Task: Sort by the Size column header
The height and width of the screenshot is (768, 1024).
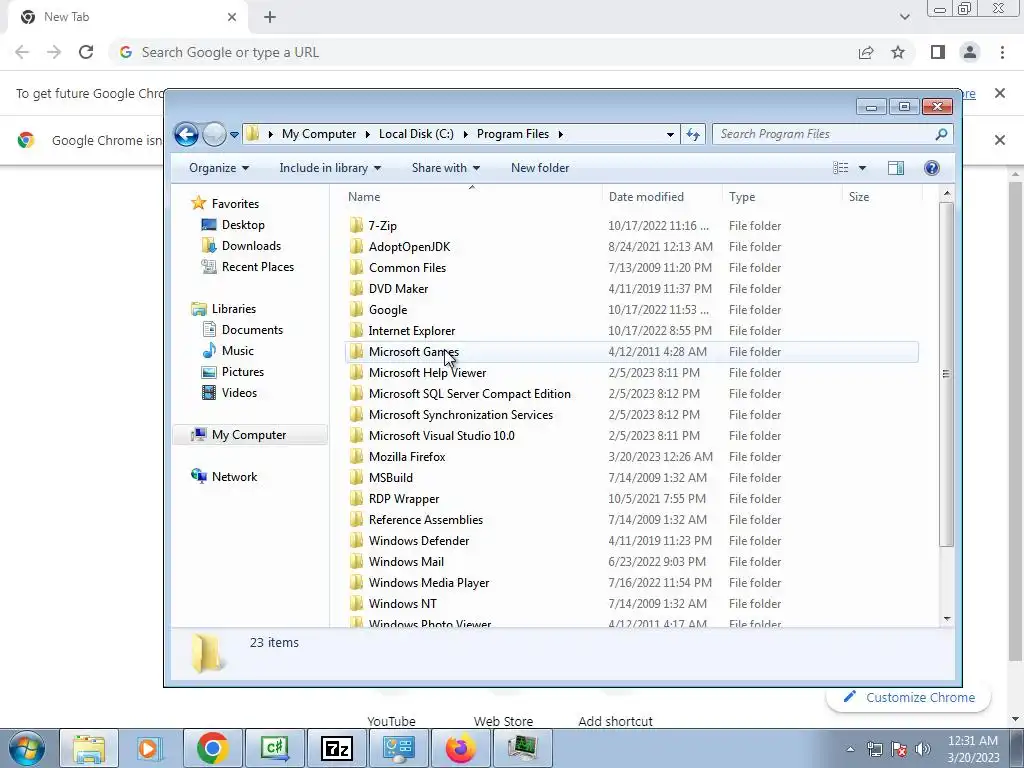Action: tap(882, 197)
